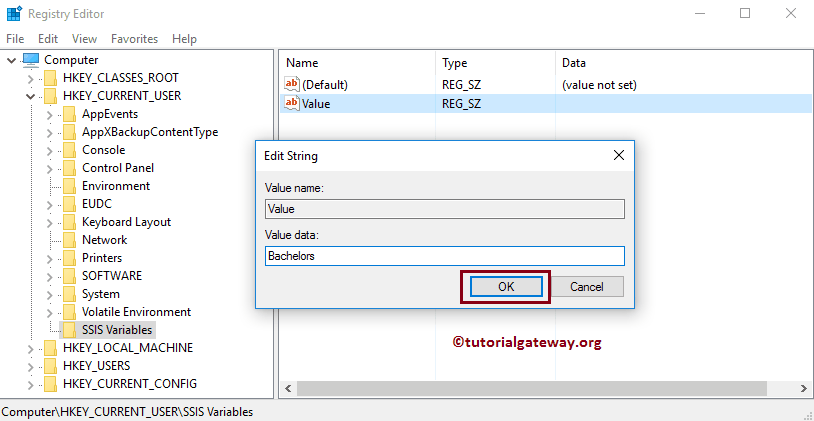Viewport: 814px width, 421px height.
Task: Select the "Environment" tree label
Action: (116, 186)
